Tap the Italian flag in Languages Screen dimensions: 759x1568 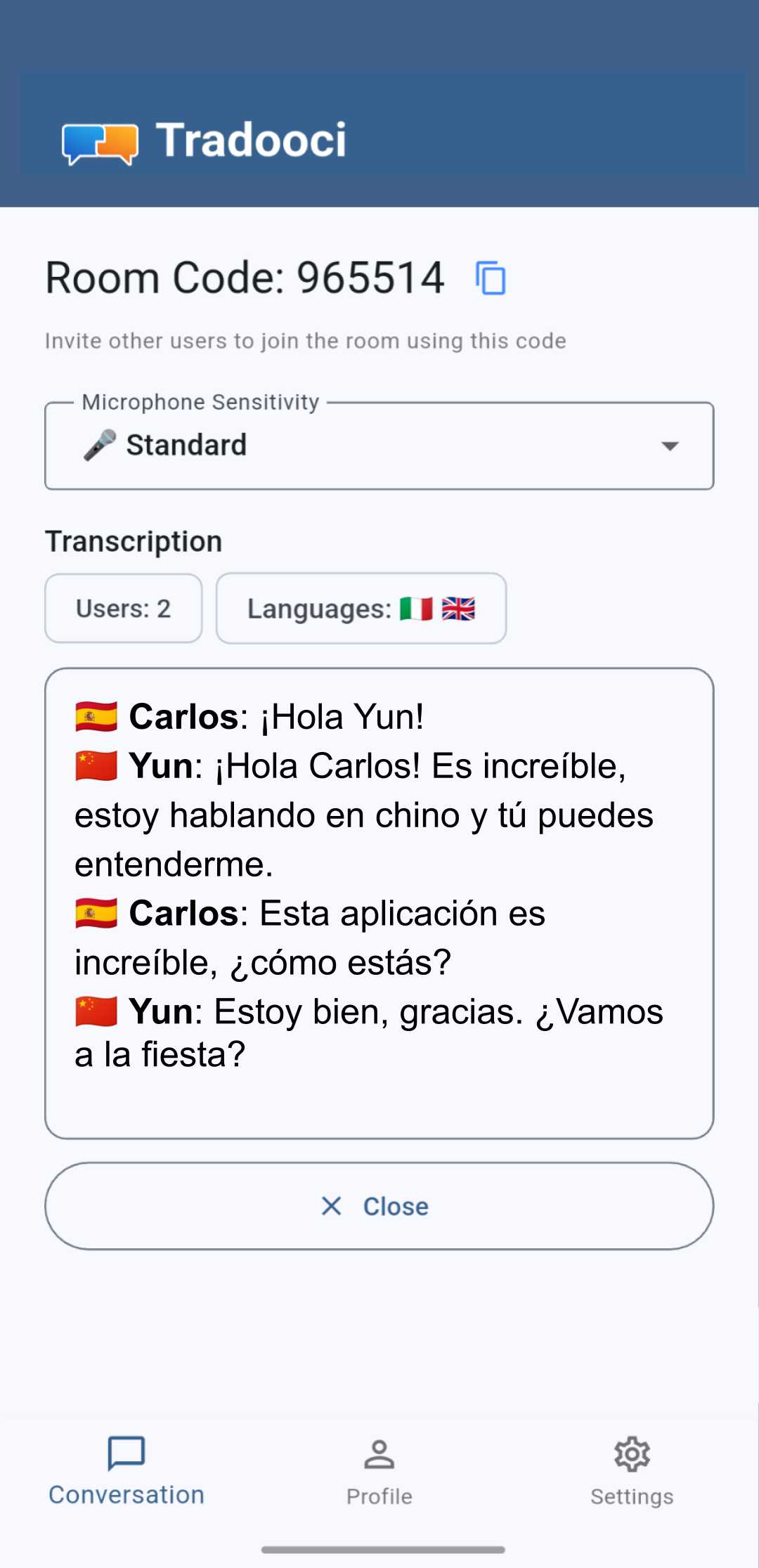pos(416,609)
